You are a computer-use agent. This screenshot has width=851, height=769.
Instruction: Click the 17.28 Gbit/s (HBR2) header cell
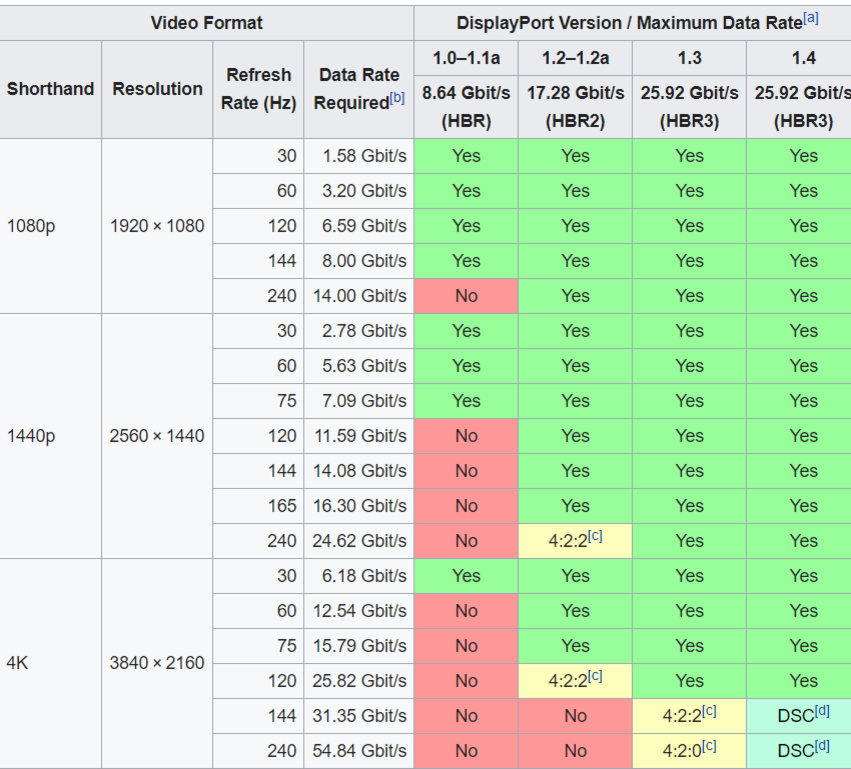point(575,107)
